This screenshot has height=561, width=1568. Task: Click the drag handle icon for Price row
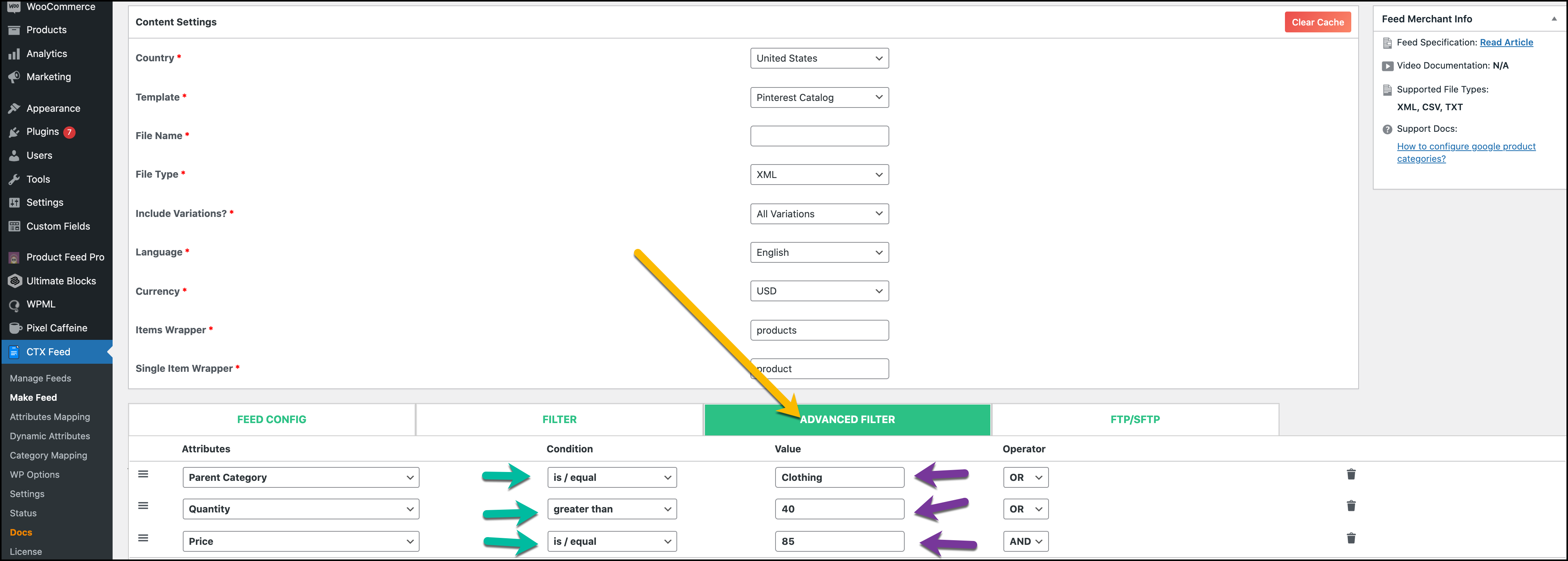pos(143,540)
